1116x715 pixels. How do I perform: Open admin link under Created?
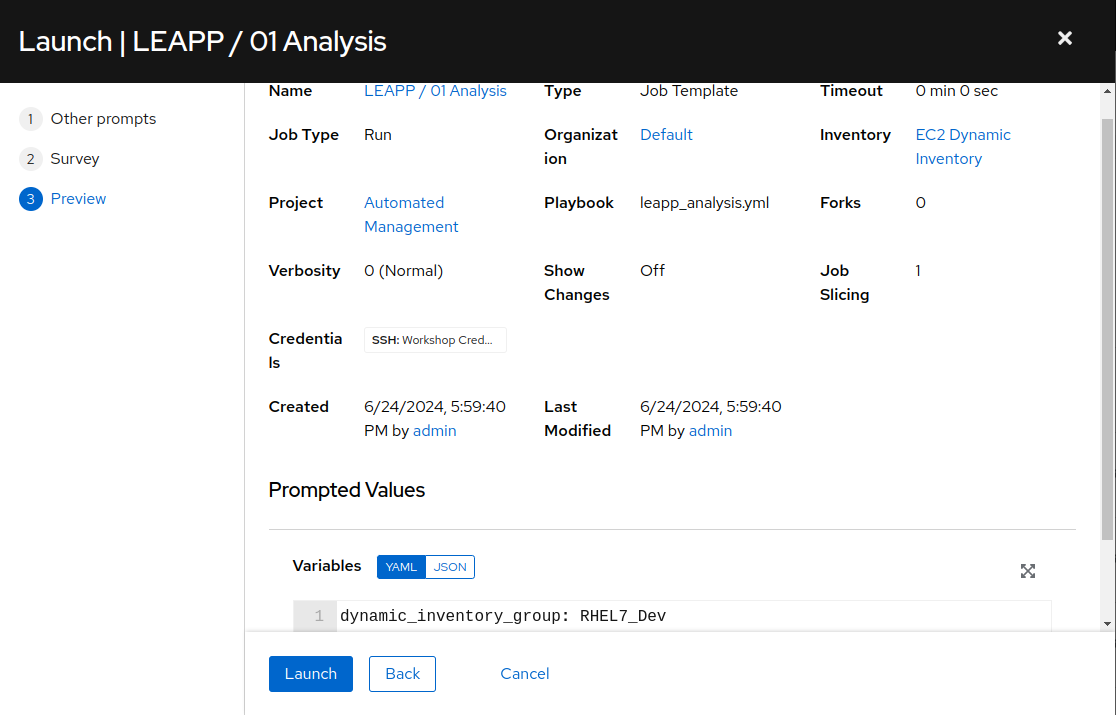pyautogui.click(x=434, y=431)
